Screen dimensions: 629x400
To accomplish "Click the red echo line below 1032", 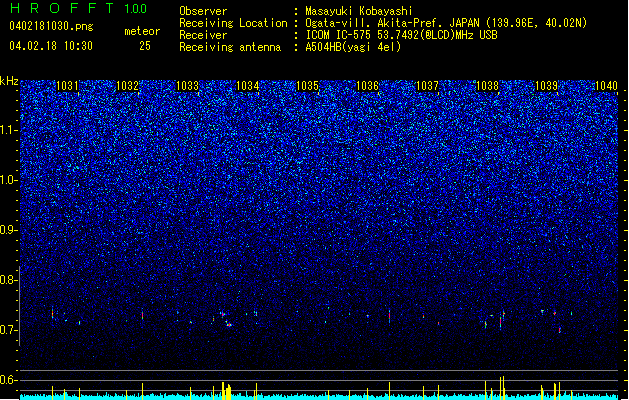I will [x=142, y=315].
